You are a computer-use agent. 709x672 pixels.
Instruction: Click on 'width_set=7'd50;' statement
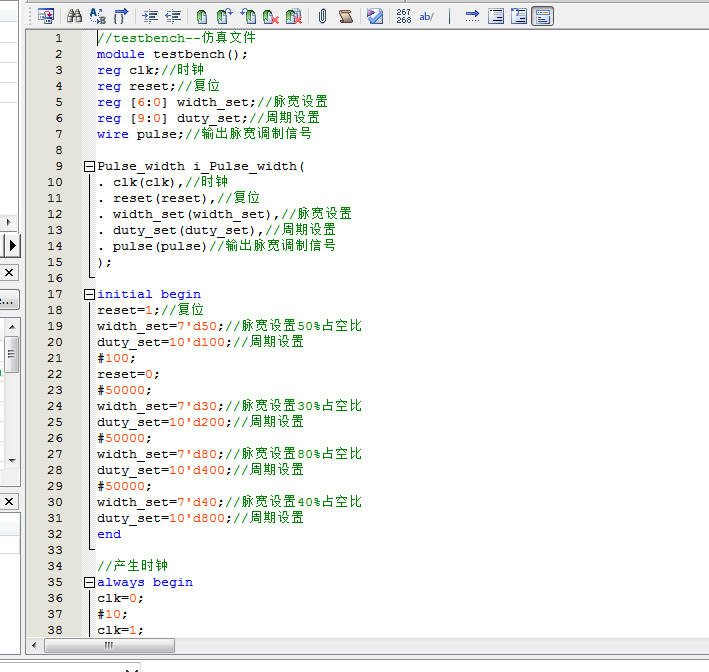161,326
